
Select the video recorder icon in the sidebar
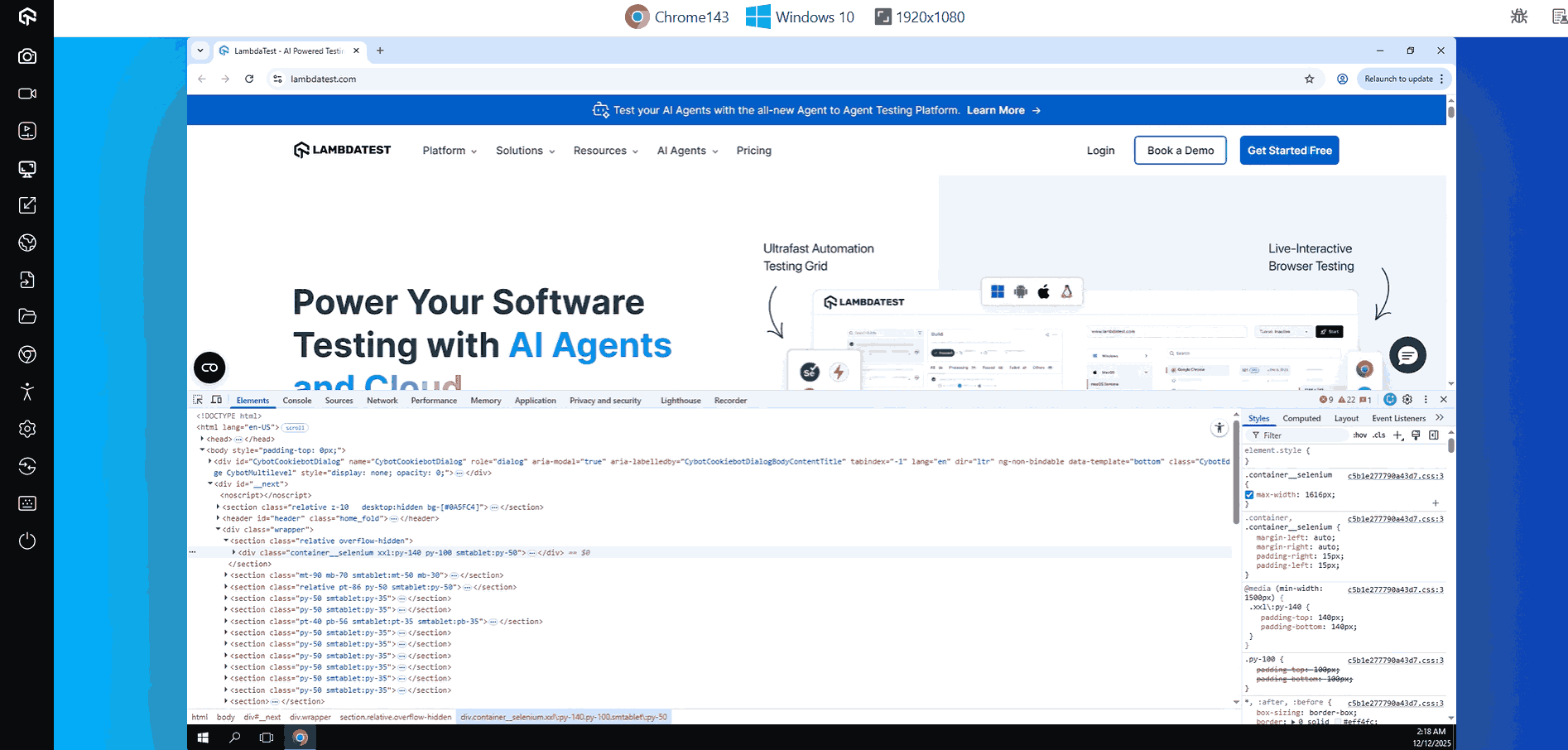[x=27, y=93]
